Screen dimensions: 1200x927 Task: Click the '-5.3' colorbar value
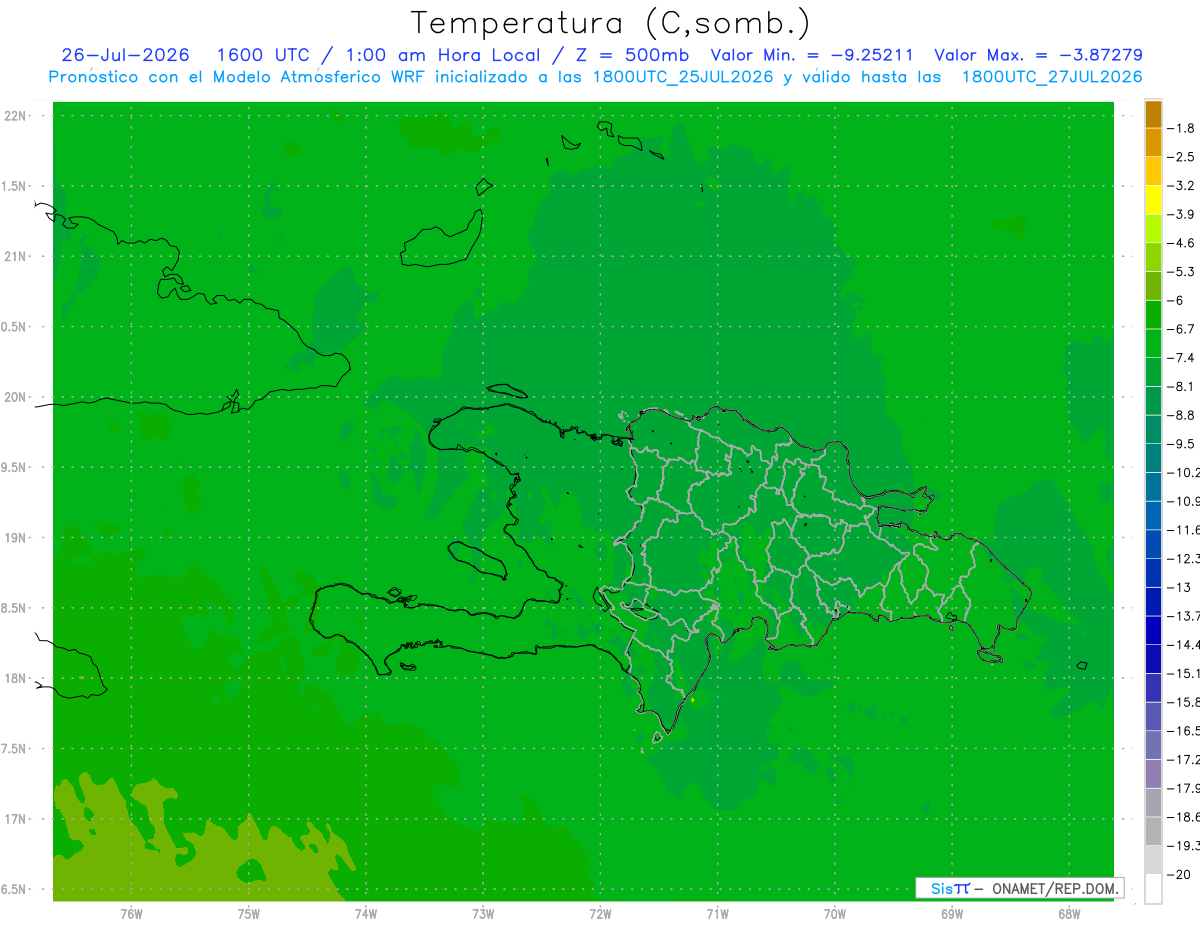coord(1180,272)
